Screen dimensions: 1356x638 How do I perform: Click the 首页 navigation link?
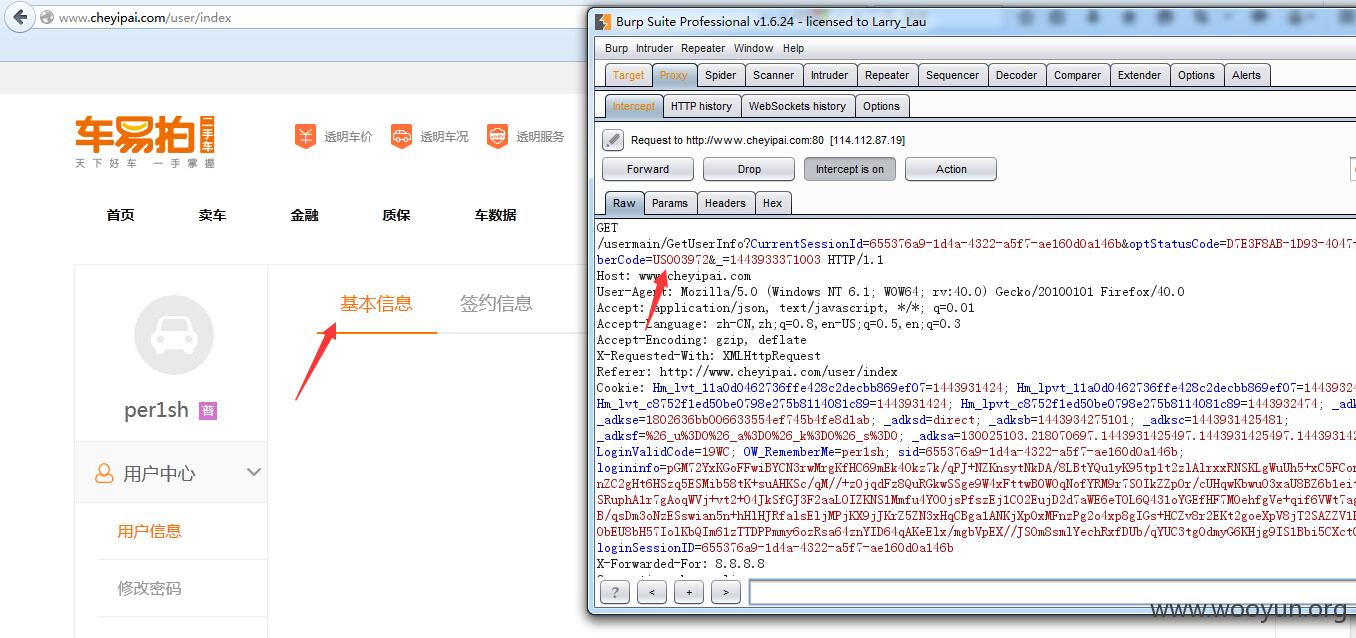point(120,215)
